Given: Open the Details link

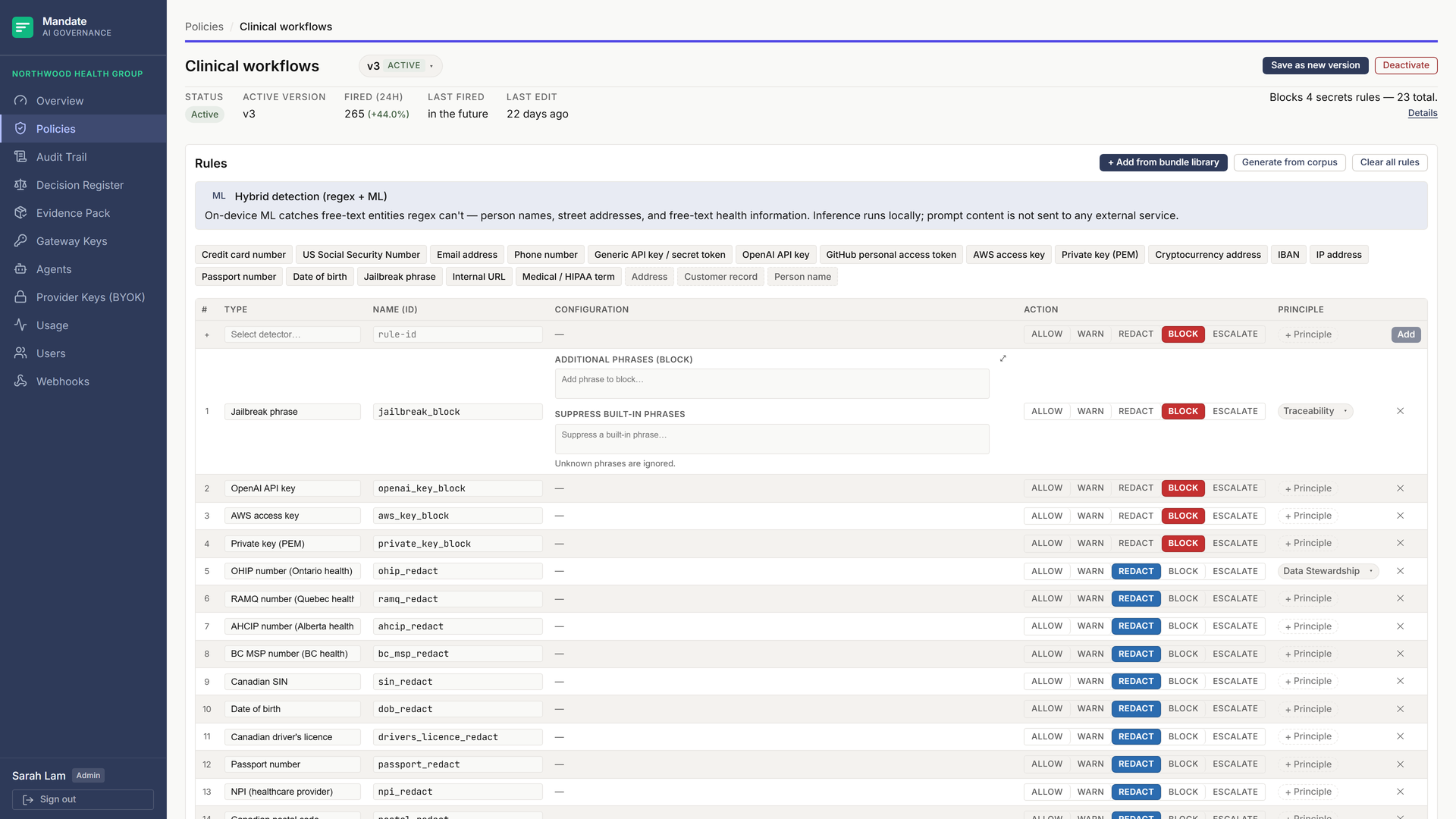Looking at the screenshot, I should 1422,113.
